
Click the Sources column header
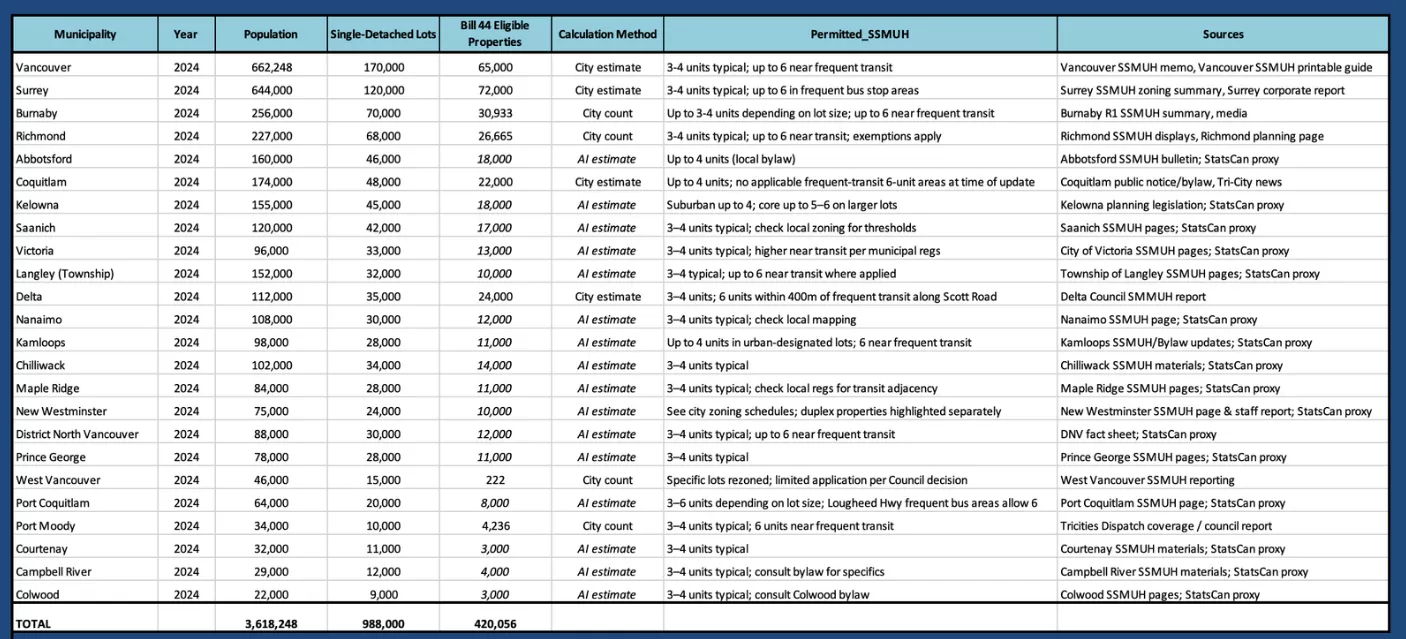coord(1222,34)
